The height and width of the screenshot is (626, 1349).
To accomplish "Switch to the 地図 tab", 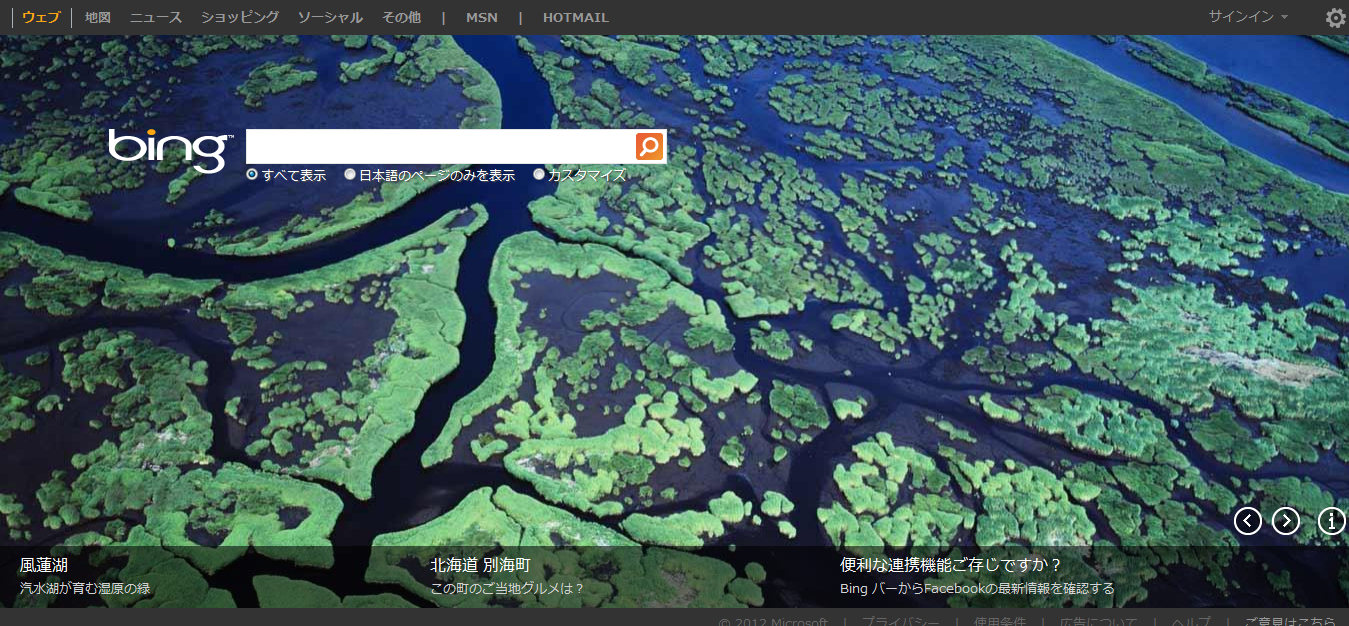I will 98,18.
